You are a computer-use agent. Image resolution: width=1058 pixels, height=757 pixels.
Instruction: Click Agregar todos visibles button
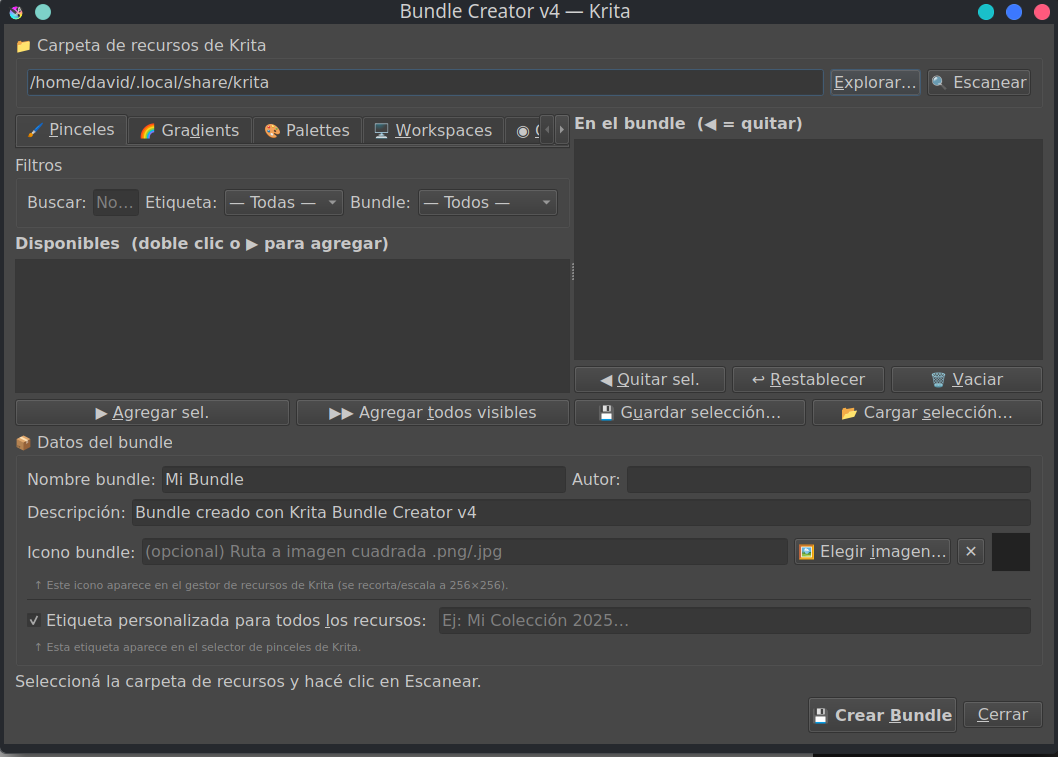(x=433, y=413)
